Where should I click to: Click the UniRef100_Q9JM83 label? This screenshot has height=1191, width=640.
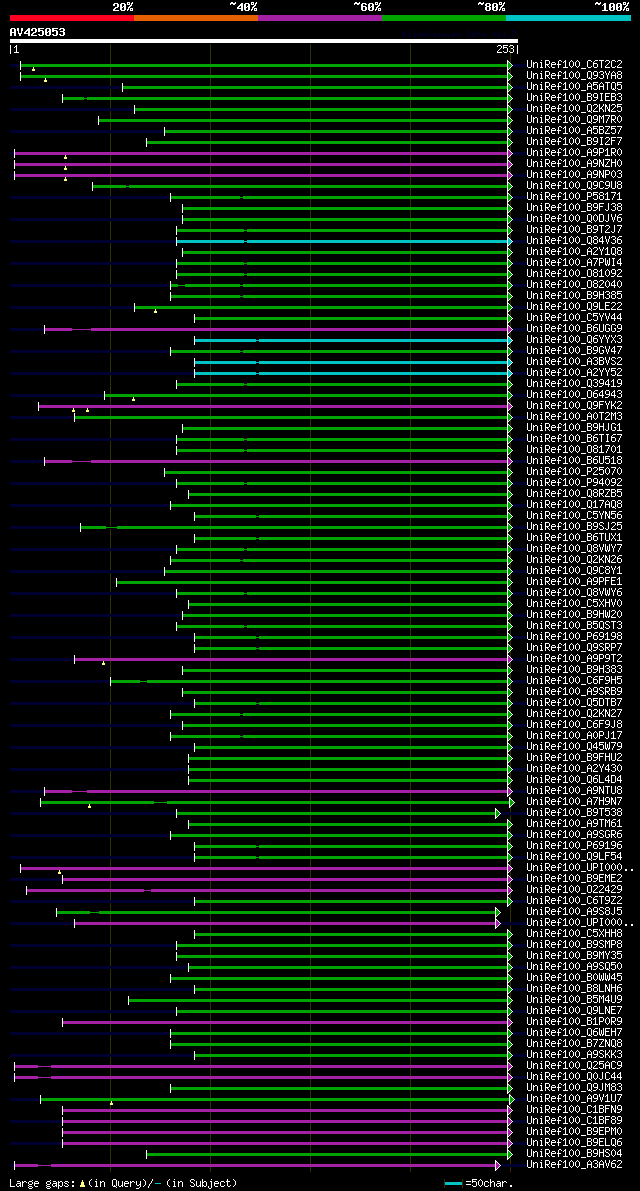coord(574,1088)
